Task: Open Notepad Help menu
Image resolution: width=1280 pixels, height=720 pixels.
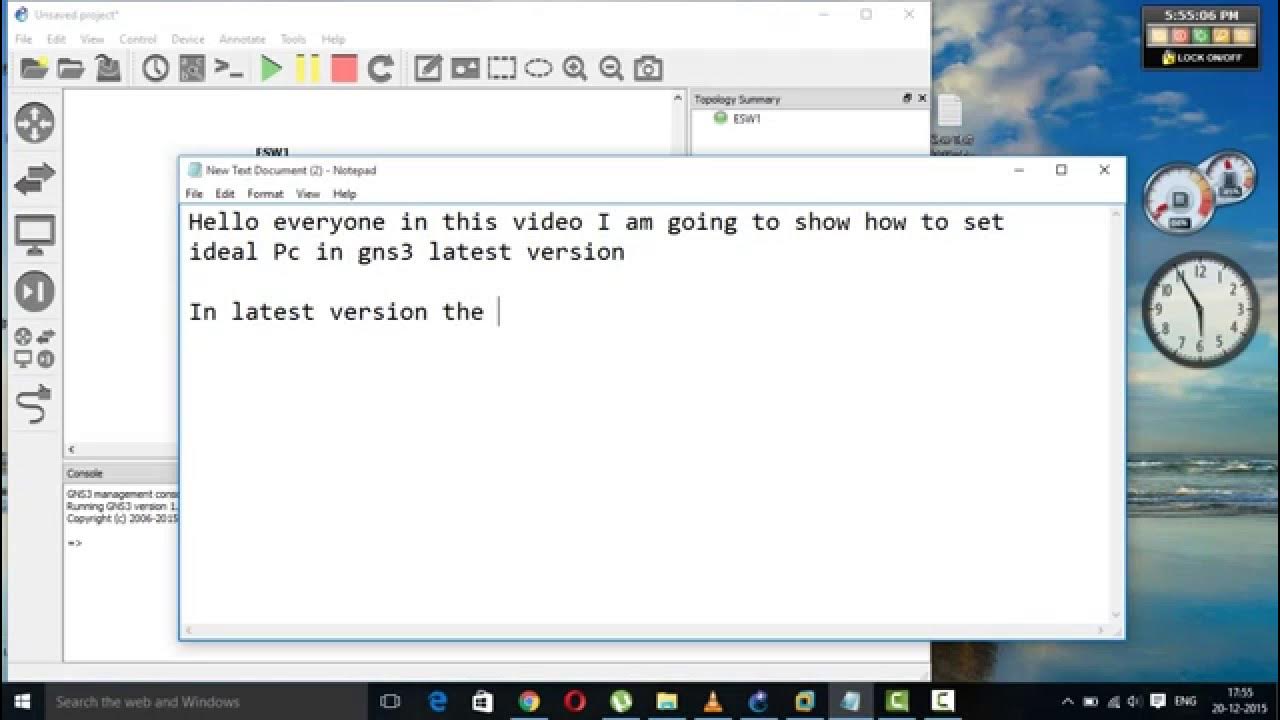Action: pyautogui.click(x=344, y=194)
